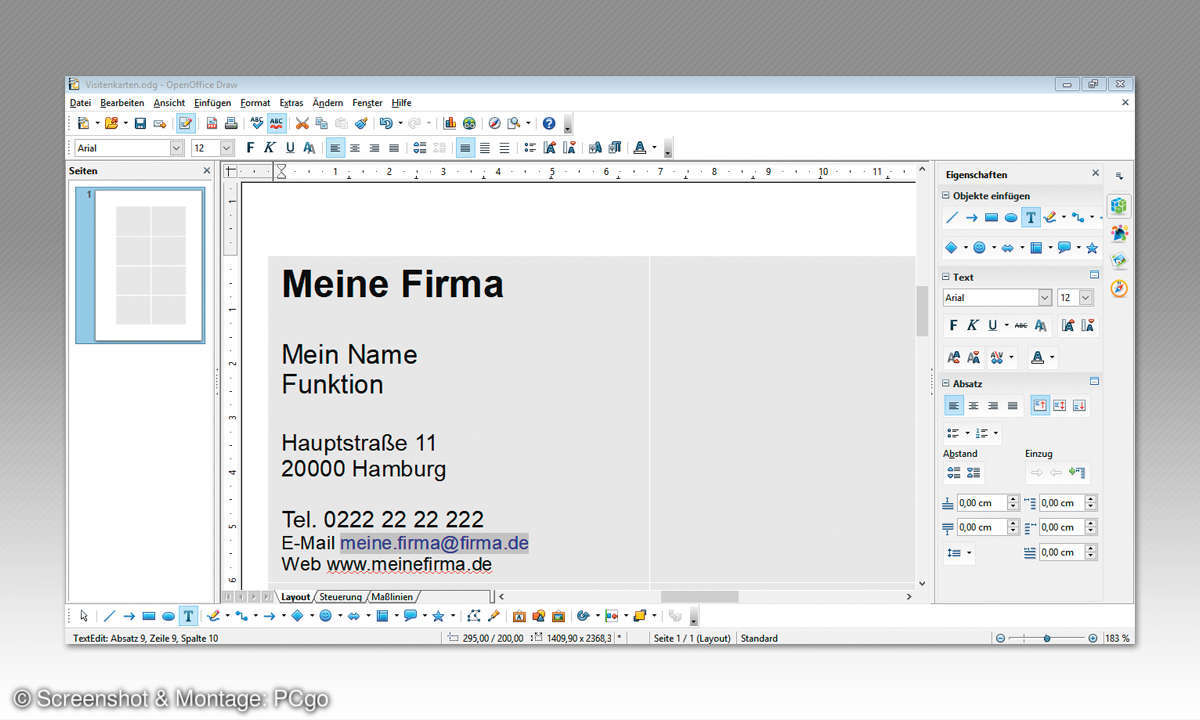
Task: Open the sidebar Navigator deck
Action: coord(1119,288)
